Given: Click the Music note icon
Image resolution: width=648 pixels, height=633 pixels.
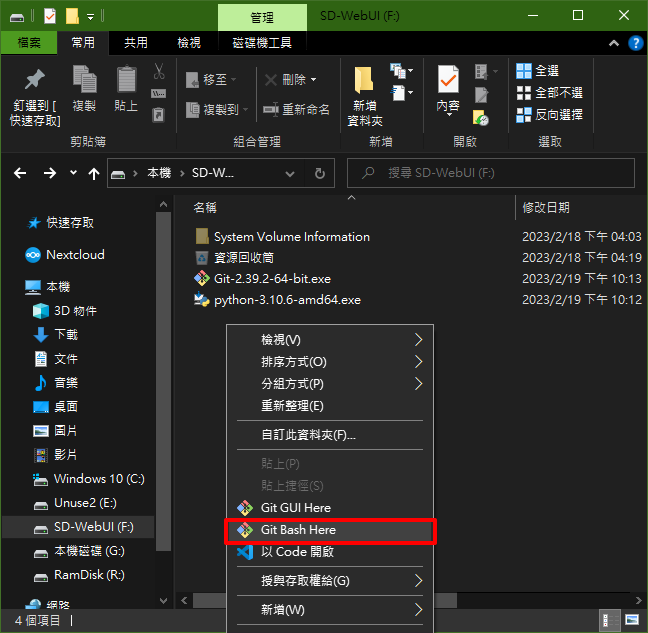Looking at the screenshot, I should (40, 383).
